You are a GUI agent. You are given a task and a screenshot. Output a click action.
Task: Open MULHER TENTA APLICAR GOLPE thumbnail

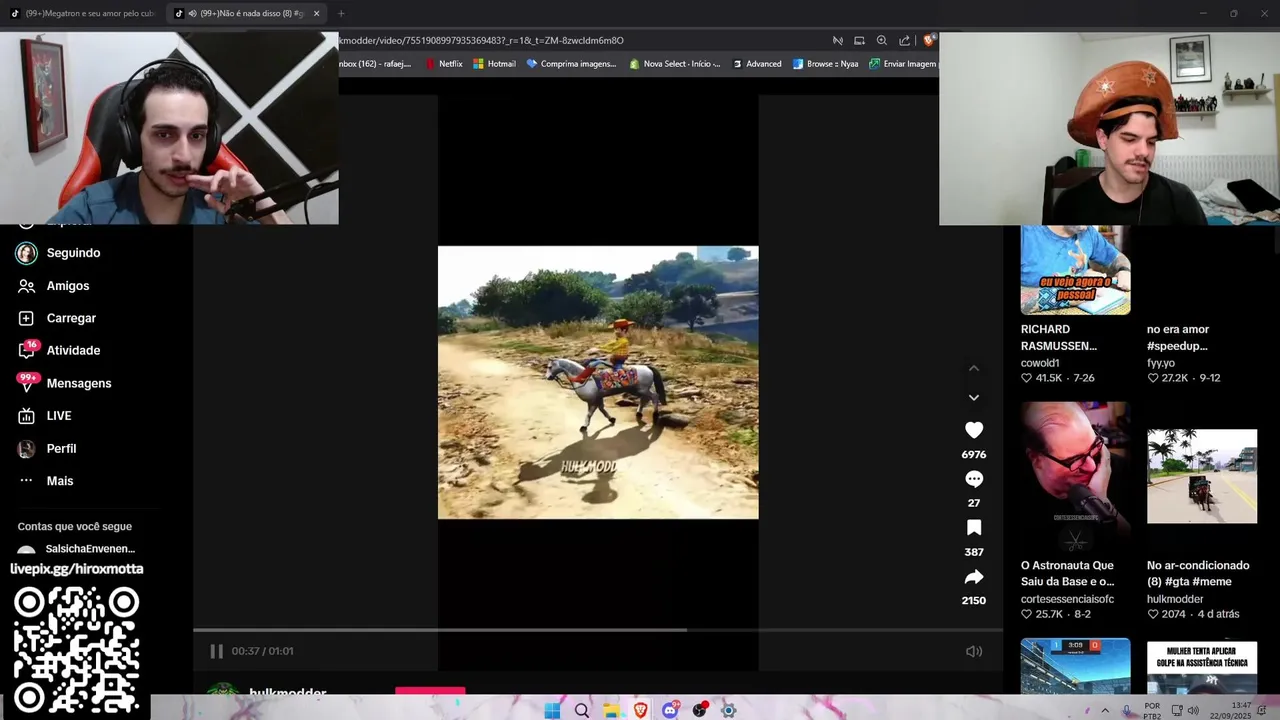(1202, 667)
